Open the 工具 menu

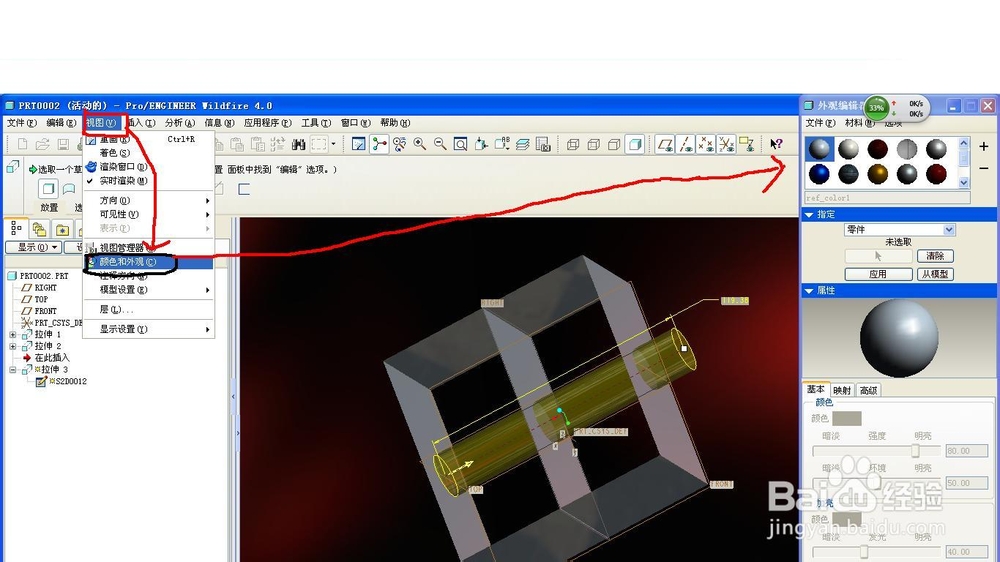coord(316,122)
